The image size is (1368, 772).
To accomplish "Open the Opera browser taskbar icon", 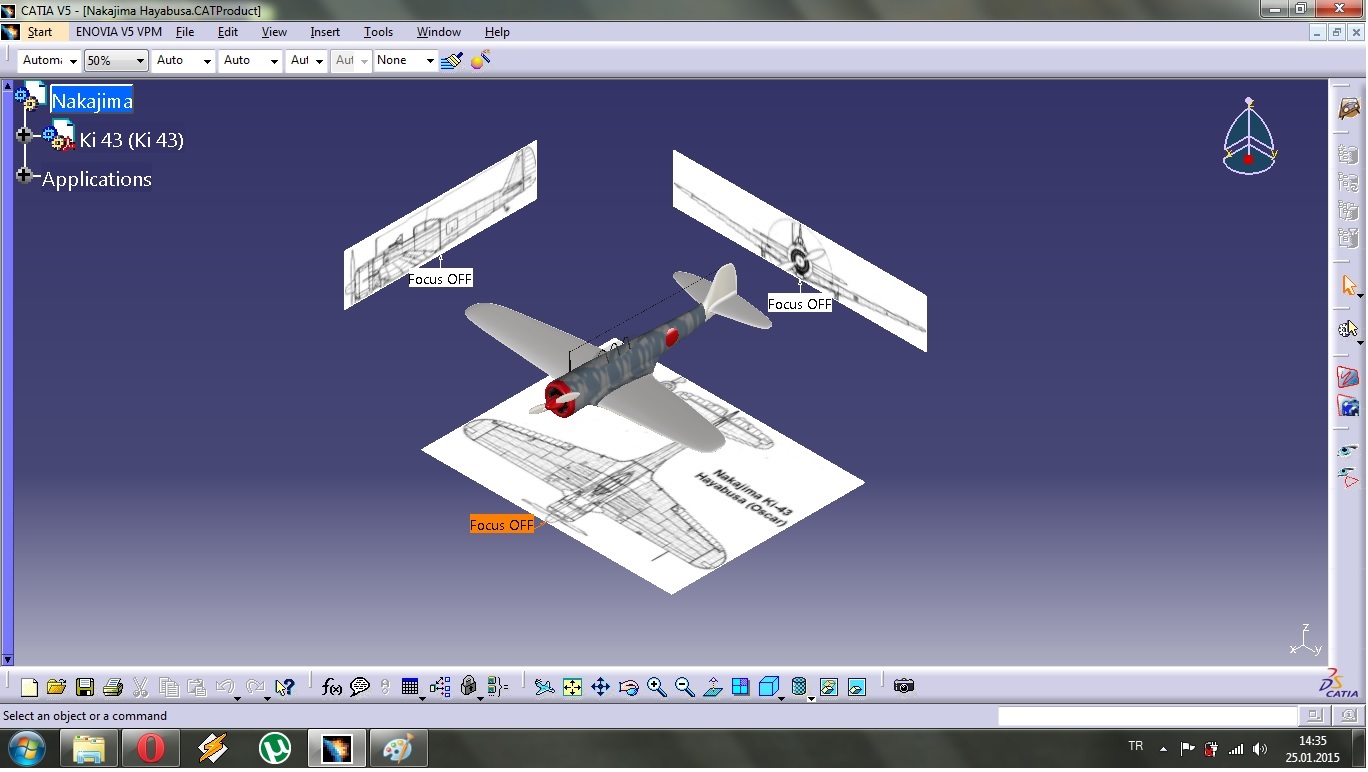I will coord(151,748).
